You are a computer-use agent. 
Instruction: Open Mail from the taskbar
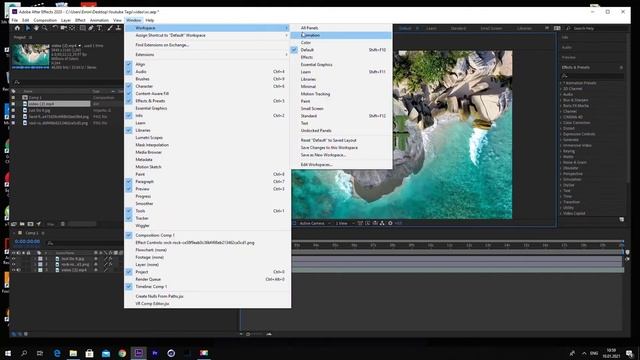pos(106,353)
